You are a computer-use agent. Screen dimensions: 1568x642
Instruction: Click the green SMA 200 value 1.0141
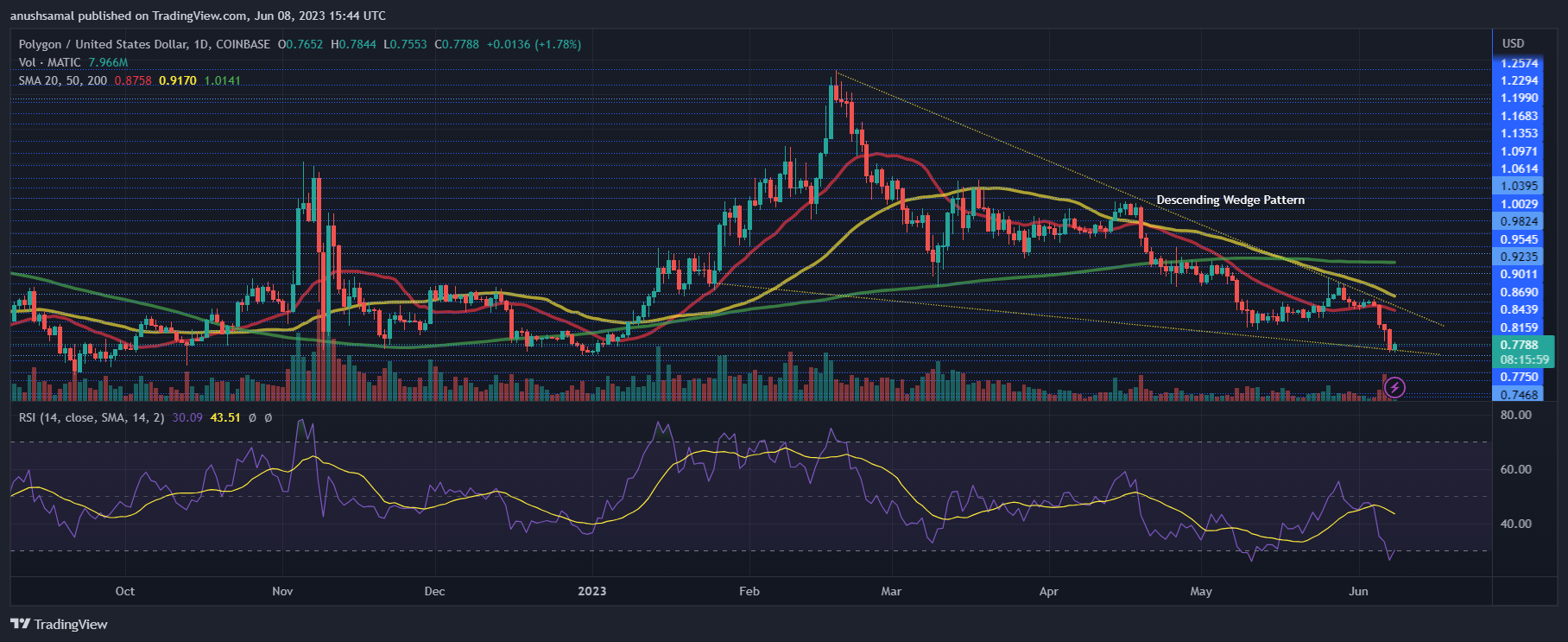pyautogui.click(x=223, y=80)
